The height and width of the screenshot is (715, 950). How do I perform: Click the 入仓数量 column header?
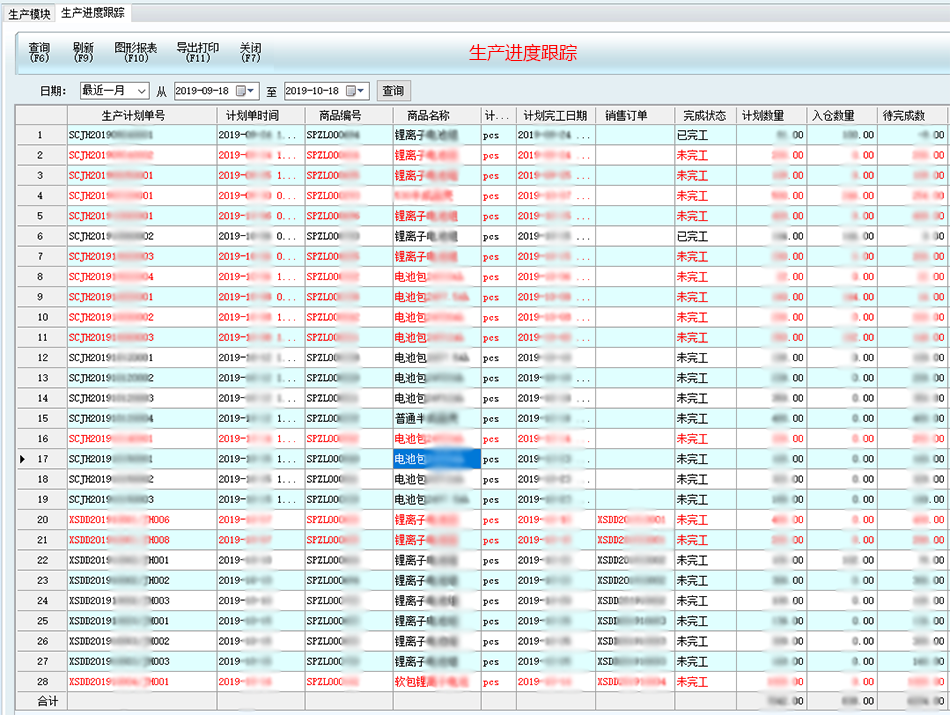pyautogui.click(x=842, y=115)
